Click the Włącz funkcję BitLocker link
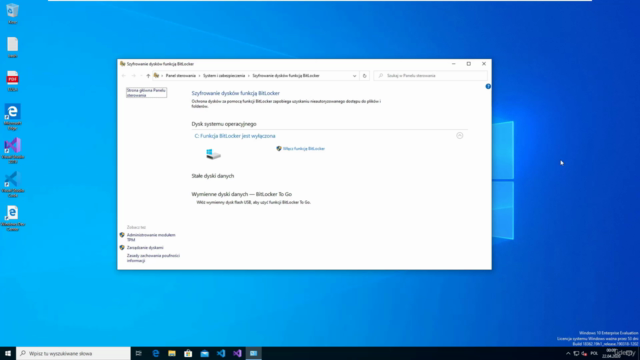Screen dimensions: 640x360 tap(304, 149)
